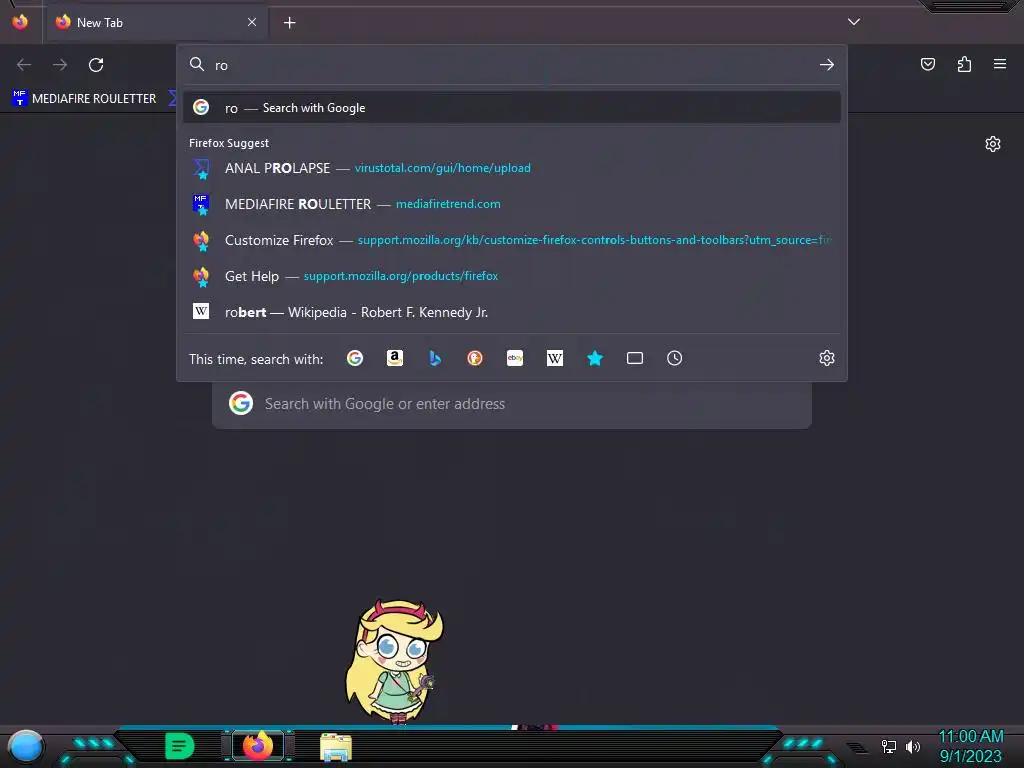Open volume speaker icon in tray
1024x768 pixels.
coord(913,746)
